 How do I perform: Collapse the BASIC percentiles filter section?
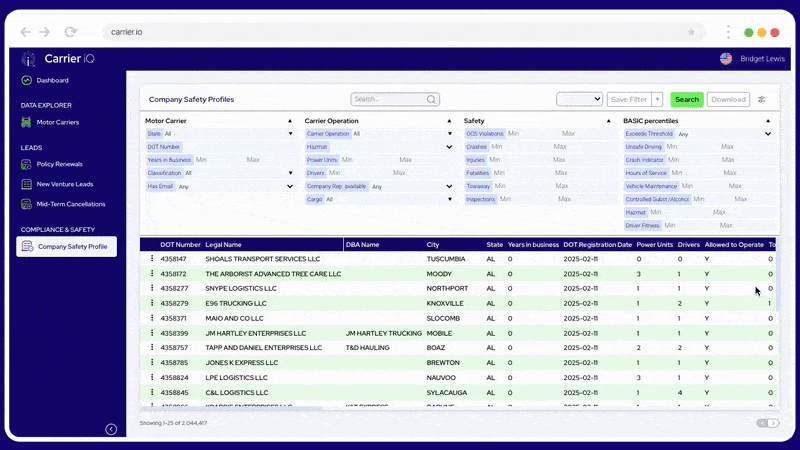(x=767, y=121)
